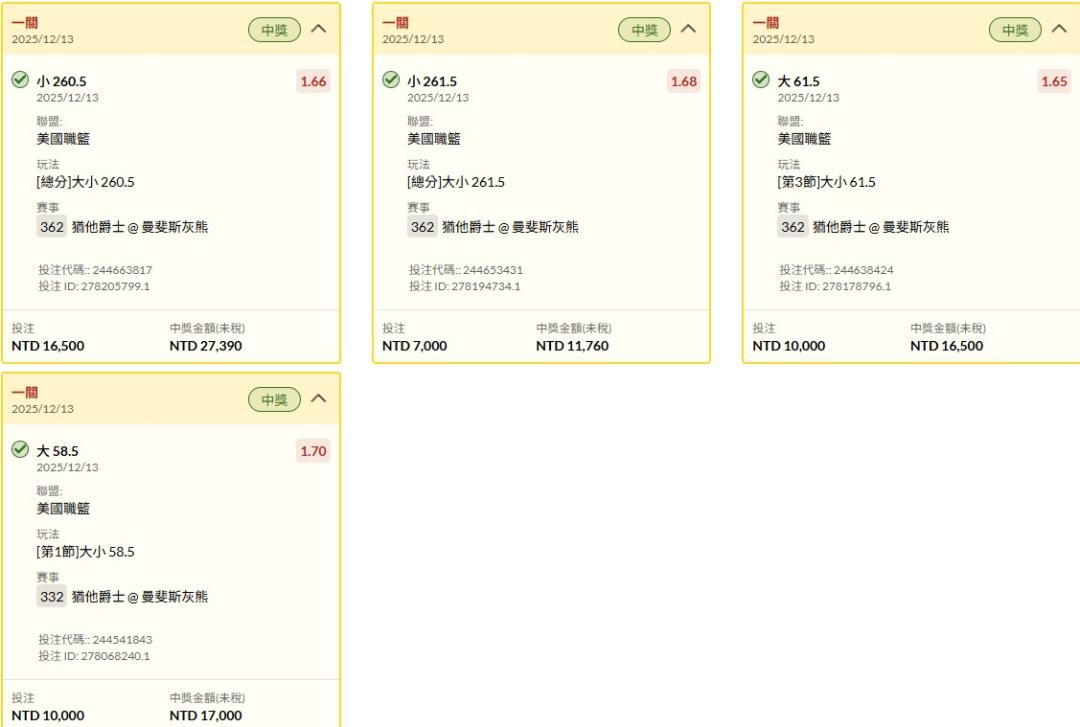Collapse the 大 61.5 bet card chevron
Screen dimensions: 1080x727
point(1059,29)
